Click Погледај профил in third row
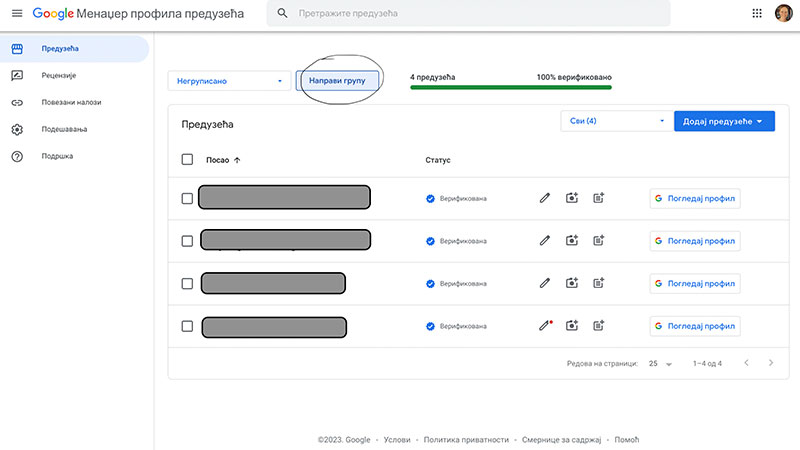Viewport: 800px width, 450px height. click(695, 284)
